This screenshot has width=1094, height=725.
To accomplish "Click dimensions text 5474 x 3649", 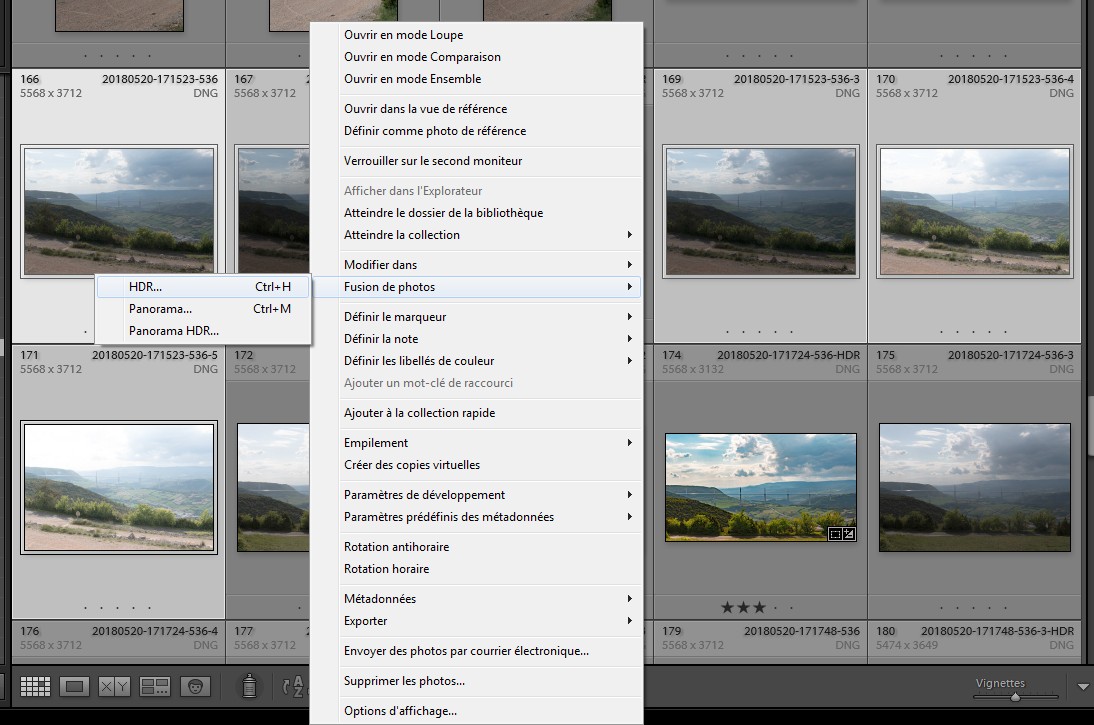I will [906, 645].
